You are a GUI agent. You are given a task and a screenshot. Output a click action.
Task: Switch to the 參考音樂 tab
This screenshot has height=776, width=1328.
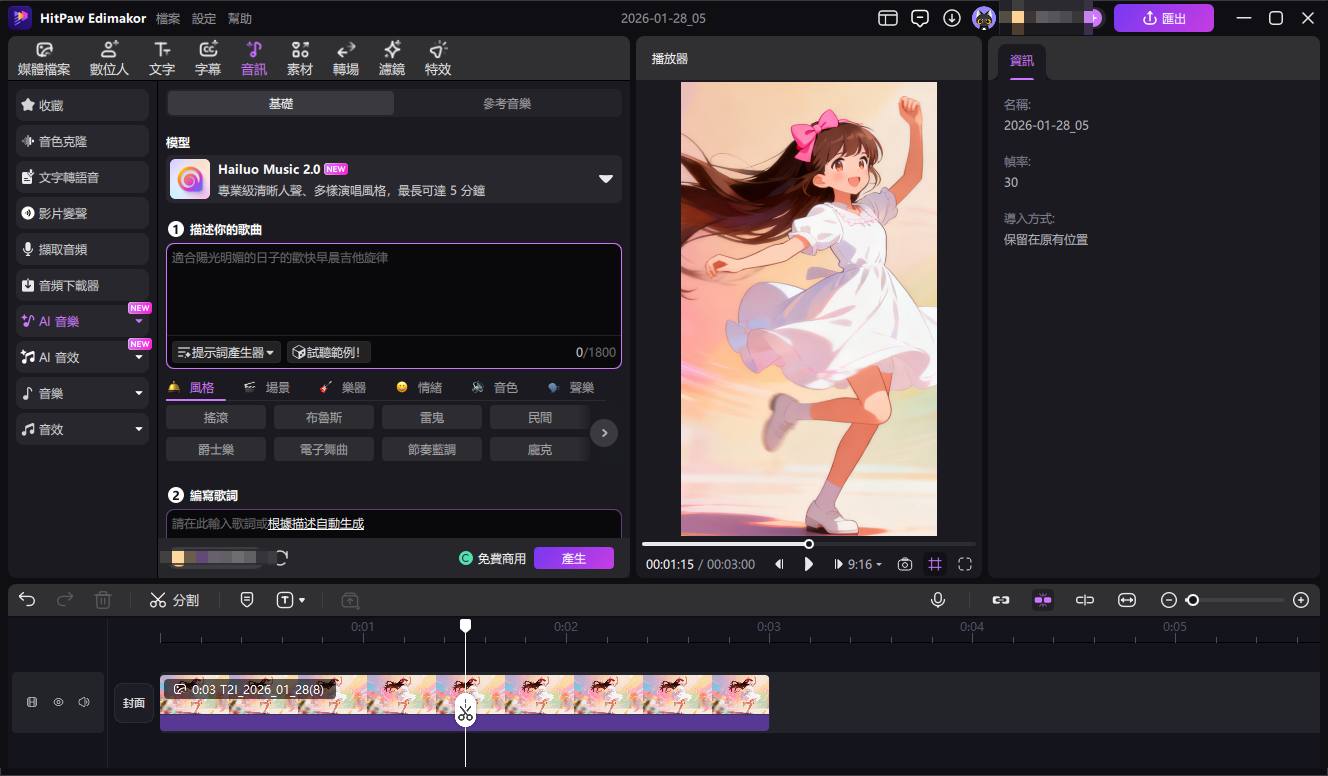506,102
